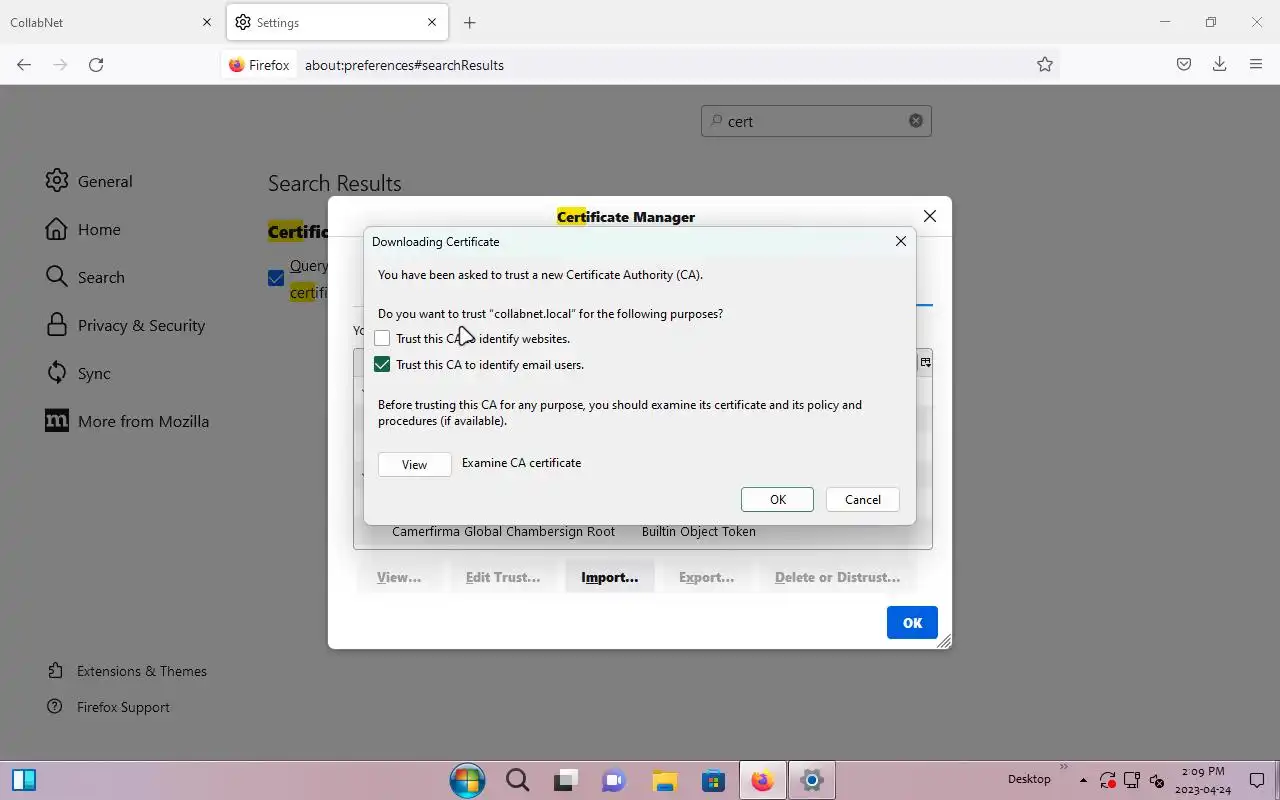This screenshot has height=800, width=1280.
Task: Open a new browser tab
Action: pos(469,22)
